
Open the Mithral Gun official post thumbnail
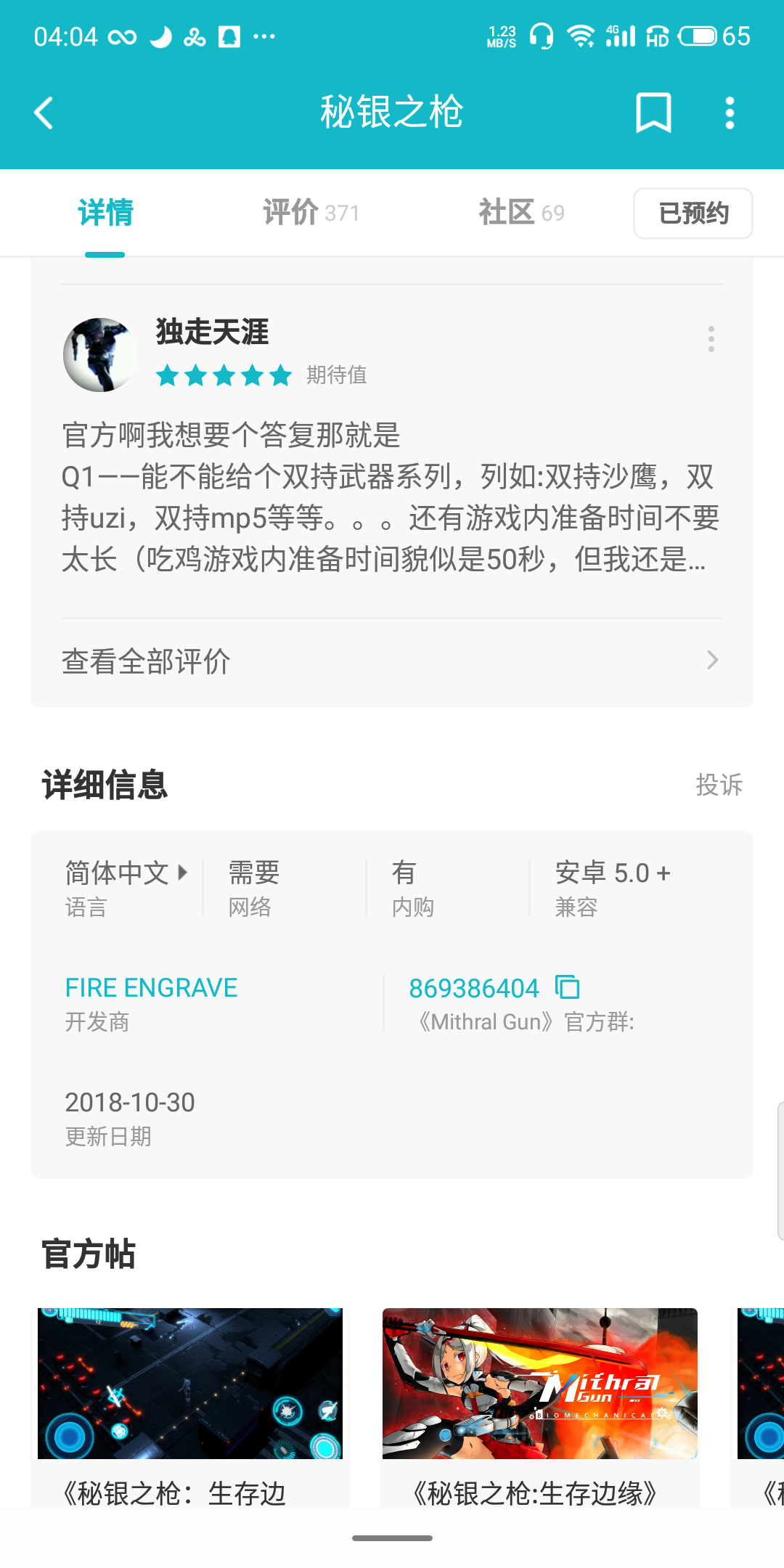tap(539, 1384)
